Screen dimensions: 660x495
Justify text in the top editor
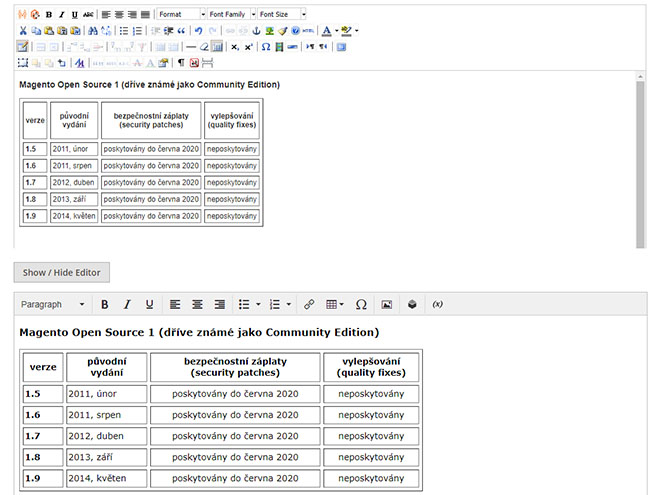pos(145,14)
